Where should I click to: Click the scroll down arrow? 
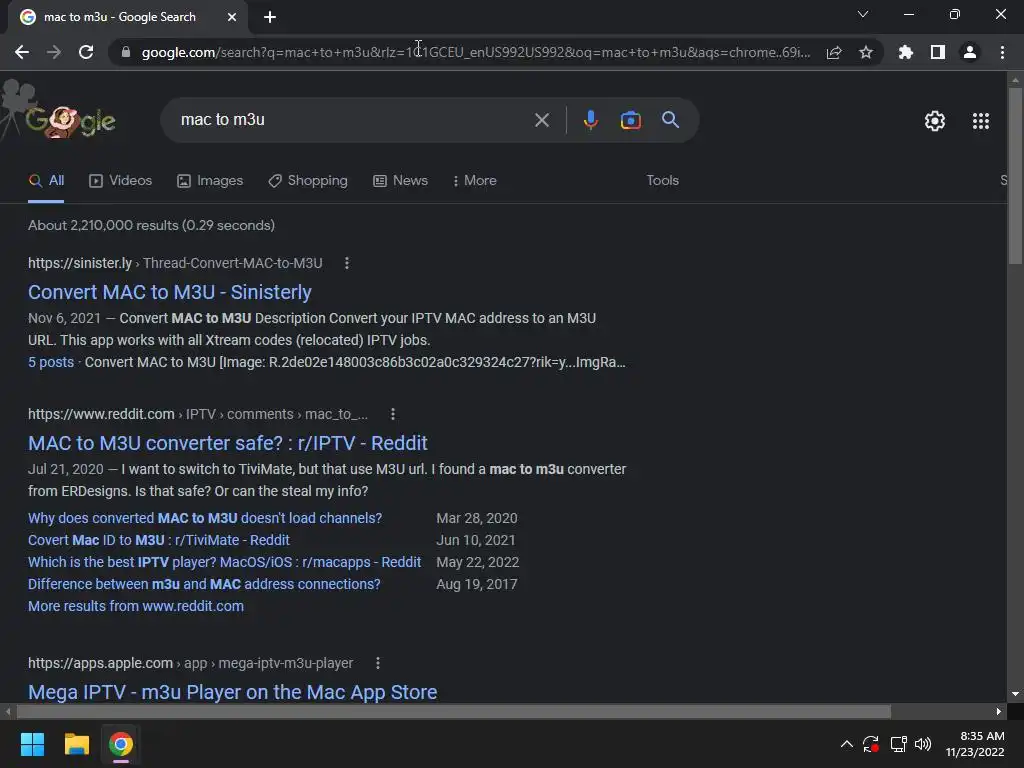click(1015, 694)
